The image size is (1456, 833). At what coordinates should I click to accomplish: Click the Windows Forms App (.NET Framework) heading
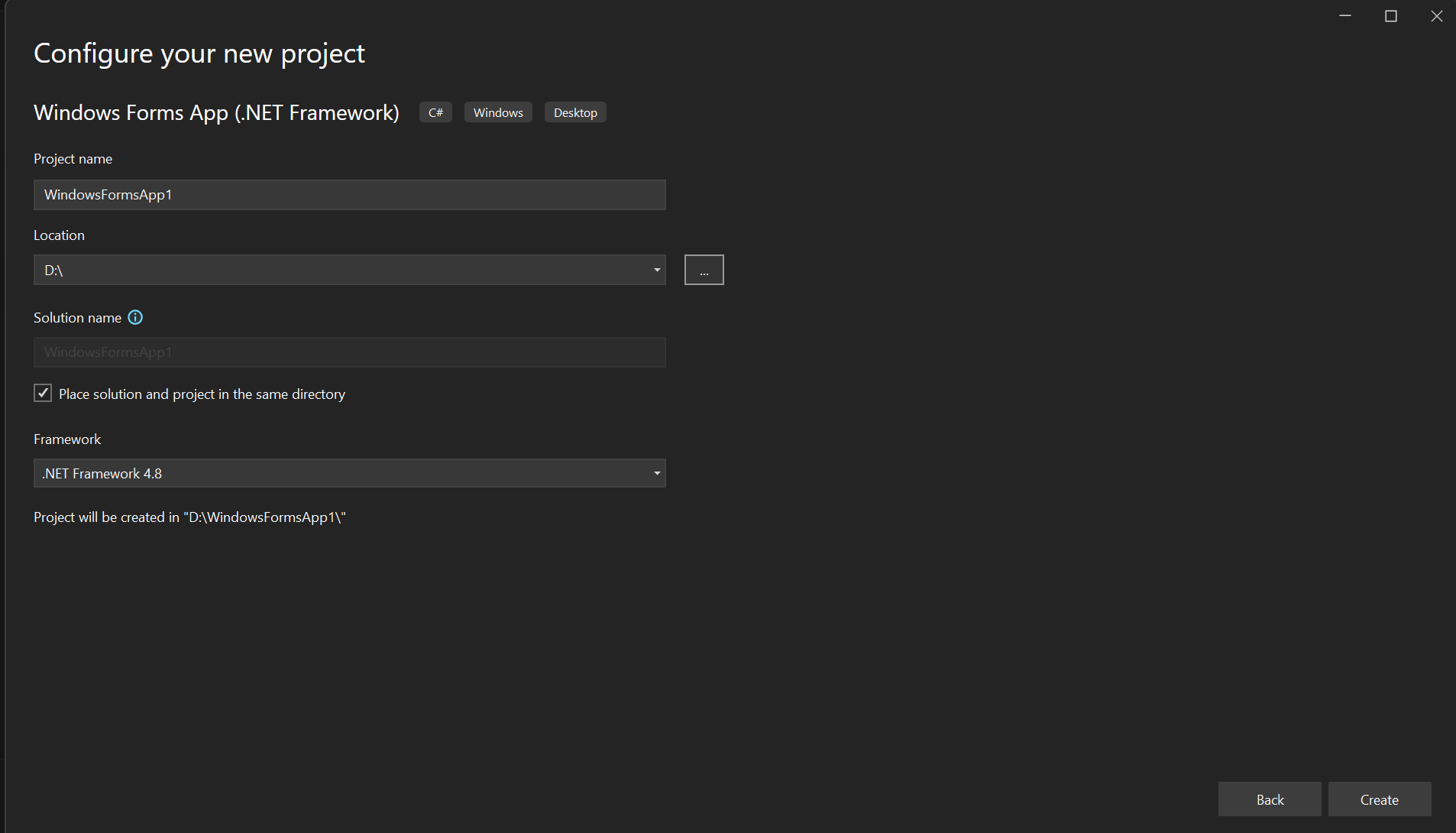[x=216, y=112]
